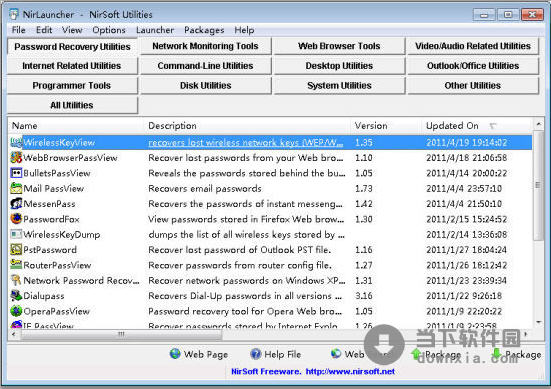The image size is (551, 389).
Task: Click the MessenPass utility icon
Action: point(16,204)
